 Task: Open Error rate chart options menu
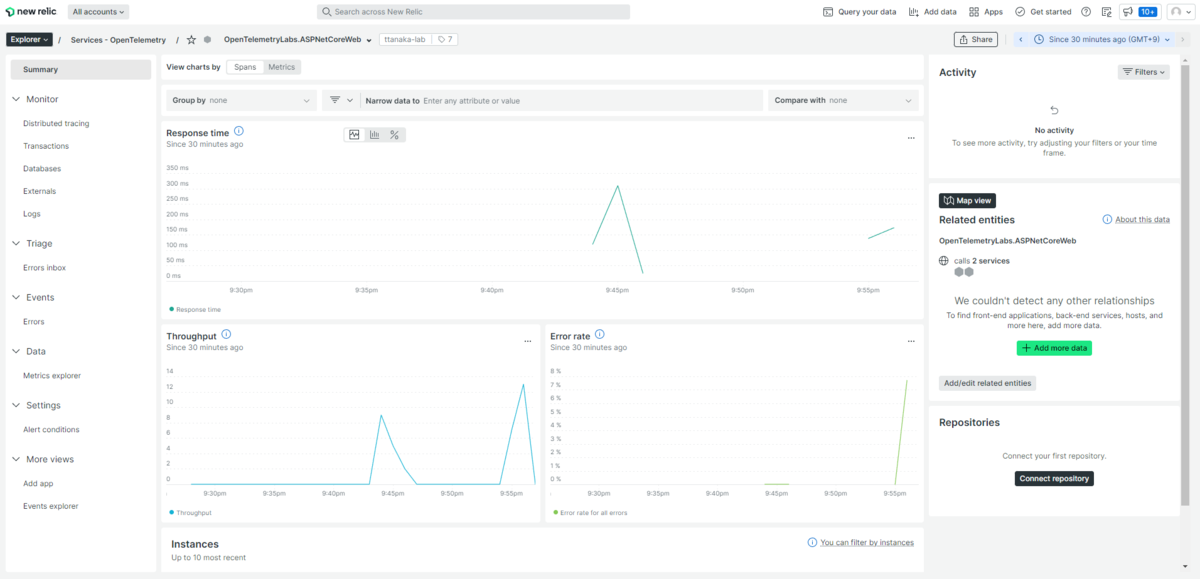911,341
